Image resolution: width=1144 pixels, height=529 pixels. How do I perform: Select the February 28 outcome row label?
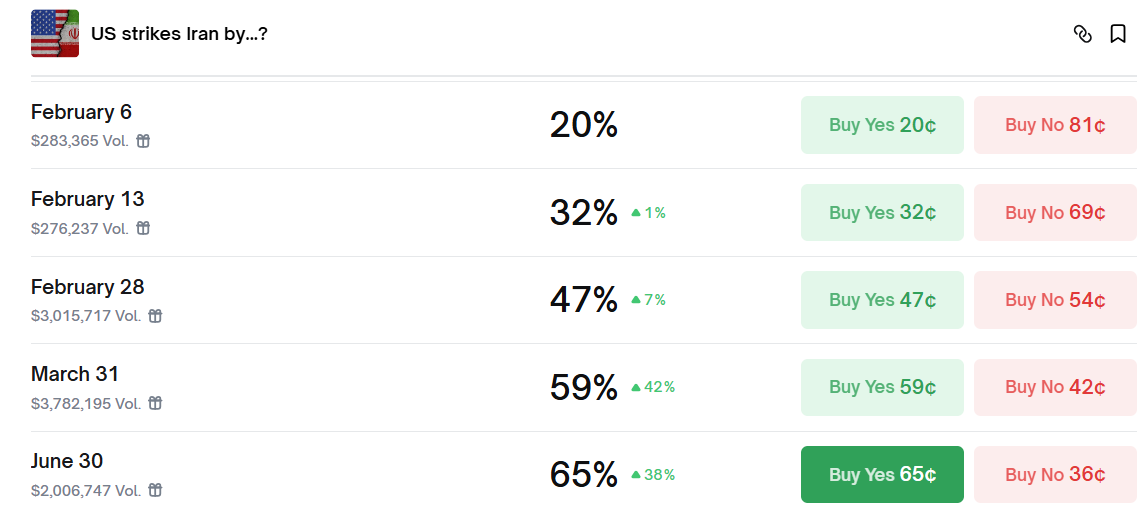[88, 287]
